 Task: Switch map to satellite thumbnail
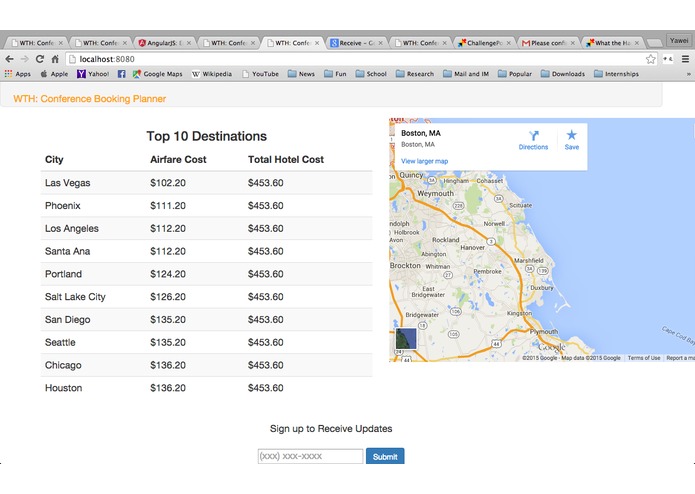point(406,339)
